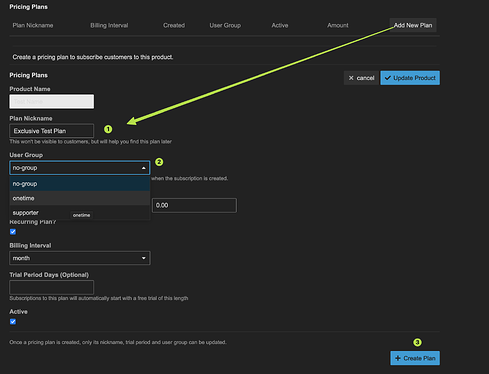Viewport: 489px width, 374px height.
Task: Click the 0.00 amount field
Action: tap(194, 205)
